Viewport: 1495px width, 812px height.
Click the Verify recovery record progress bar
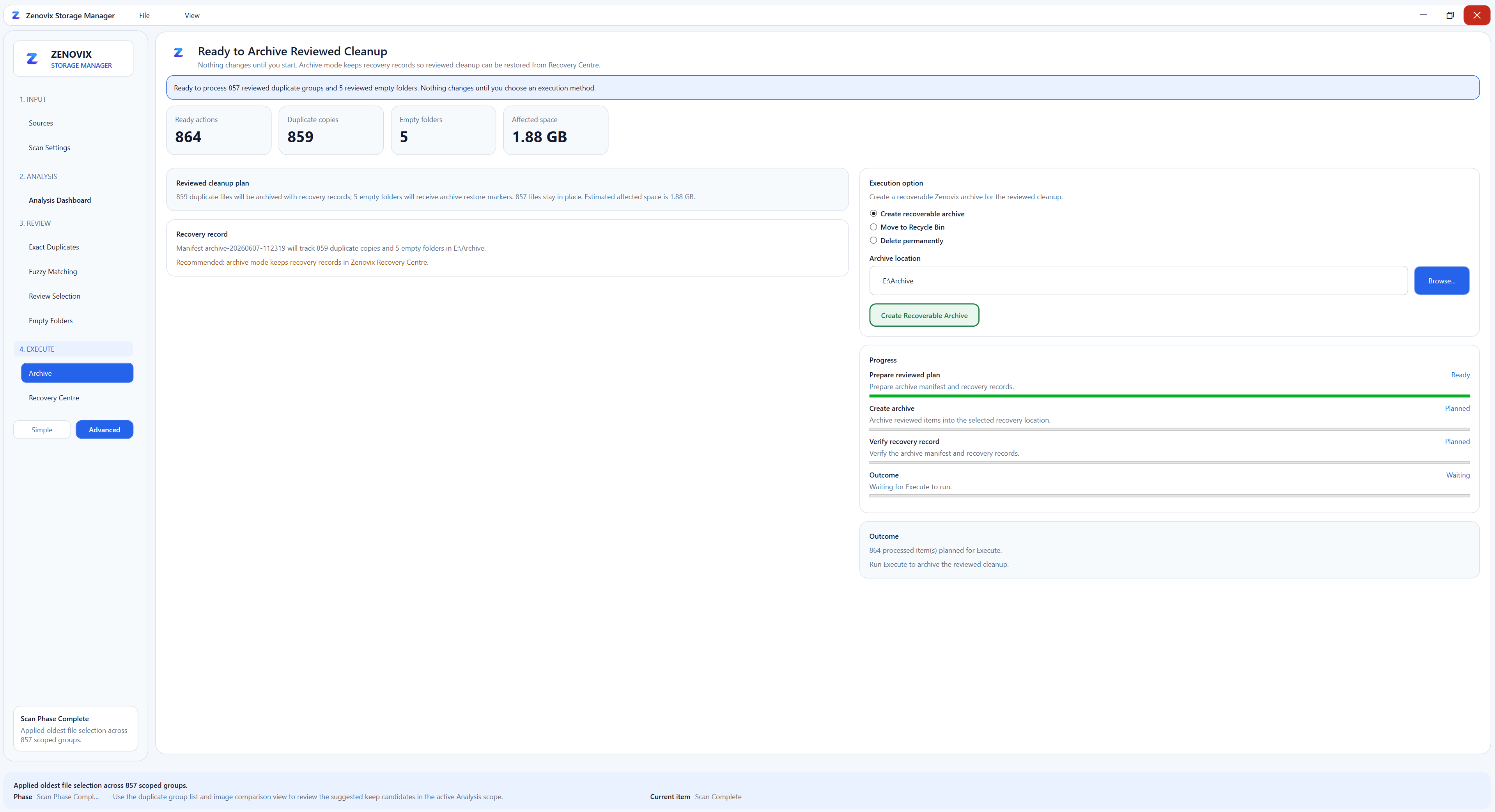[1169, 463]
